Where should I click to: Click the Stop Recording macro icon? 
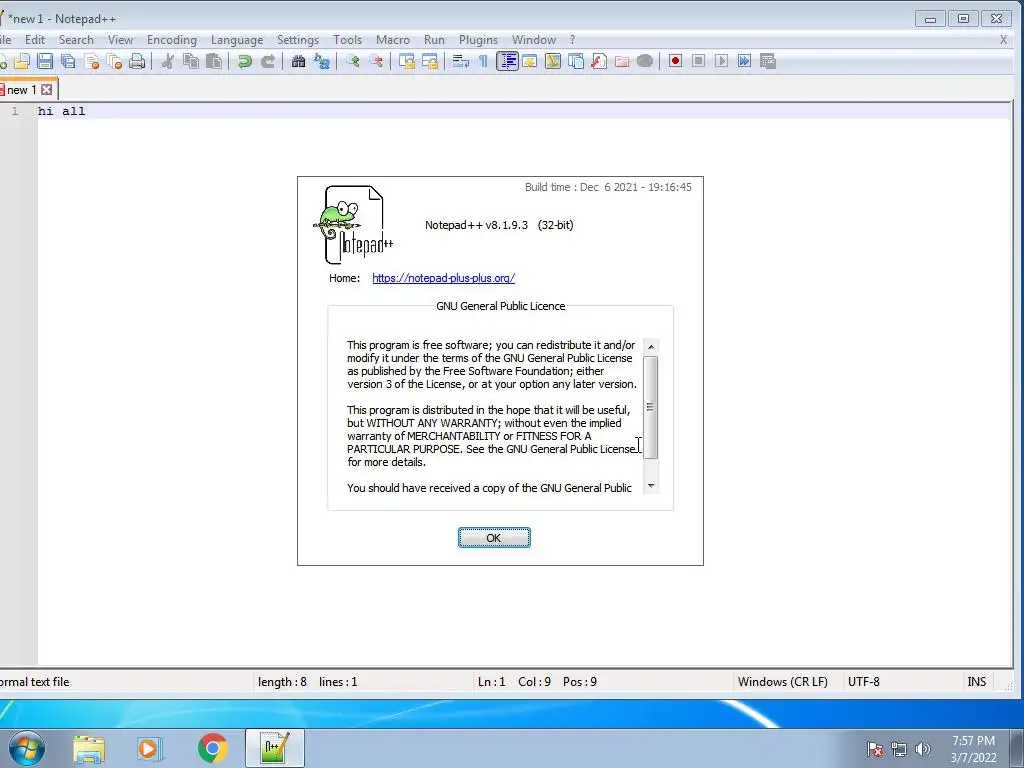(x=698, y=61)
